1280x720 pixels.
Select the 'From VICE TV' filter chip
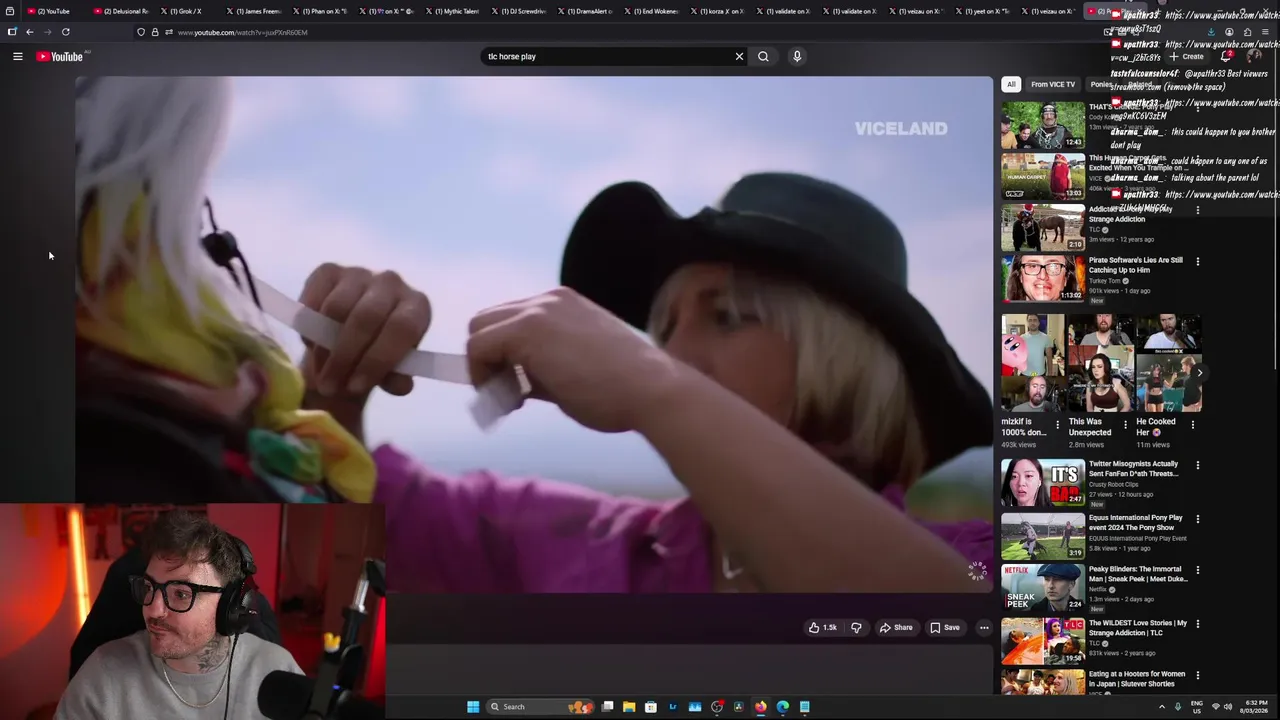click(1053, 85)
